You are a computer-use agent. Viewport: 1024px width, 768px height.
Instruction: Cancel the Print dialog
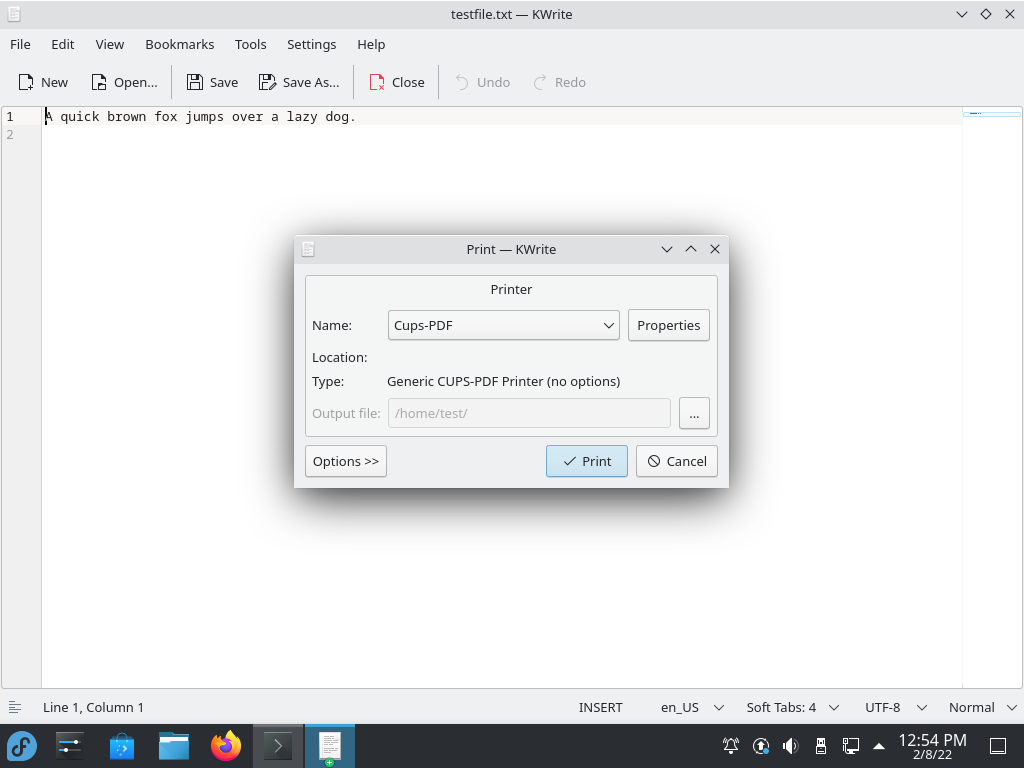[x=677, y=461]
